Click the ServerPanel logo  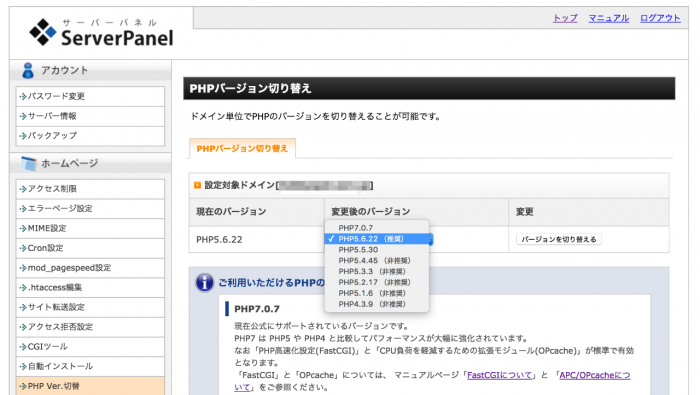tap(101, 33)
